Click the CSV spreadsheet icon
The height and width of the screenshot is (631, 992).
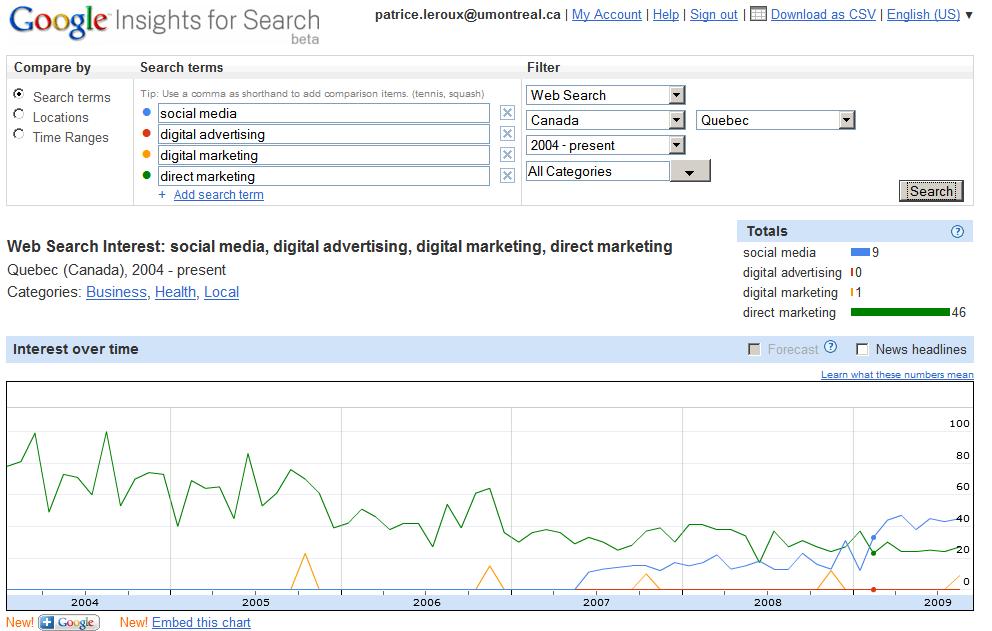(758, 14)
